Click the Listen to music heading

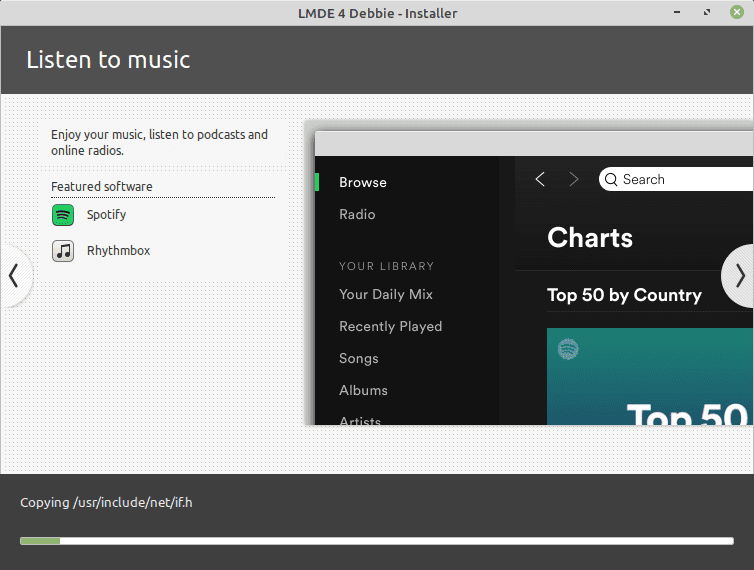tap(108, 60)
